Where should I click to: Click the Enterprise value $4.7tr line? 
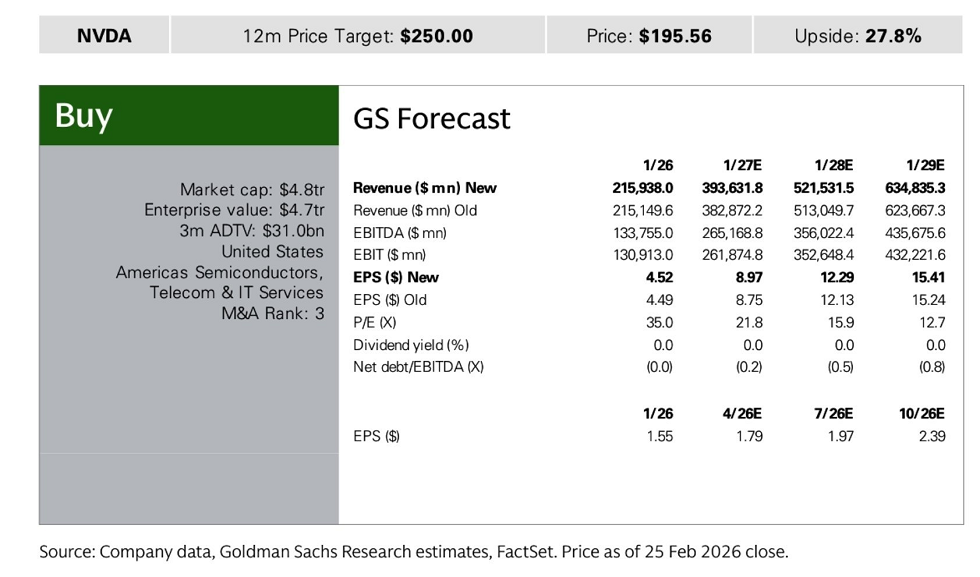234,210
